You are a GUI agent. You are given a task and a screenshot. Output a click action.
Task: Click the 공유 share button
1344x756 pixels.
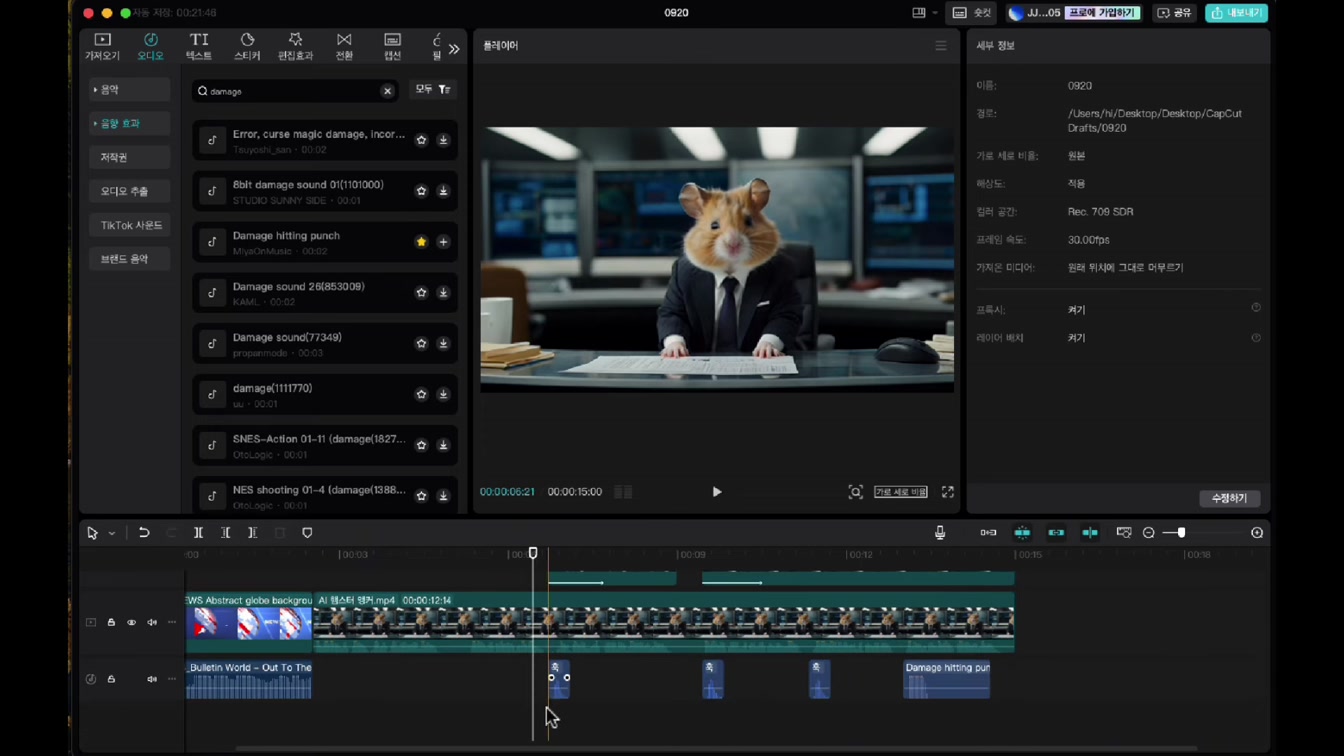(x=1174, y=13)
